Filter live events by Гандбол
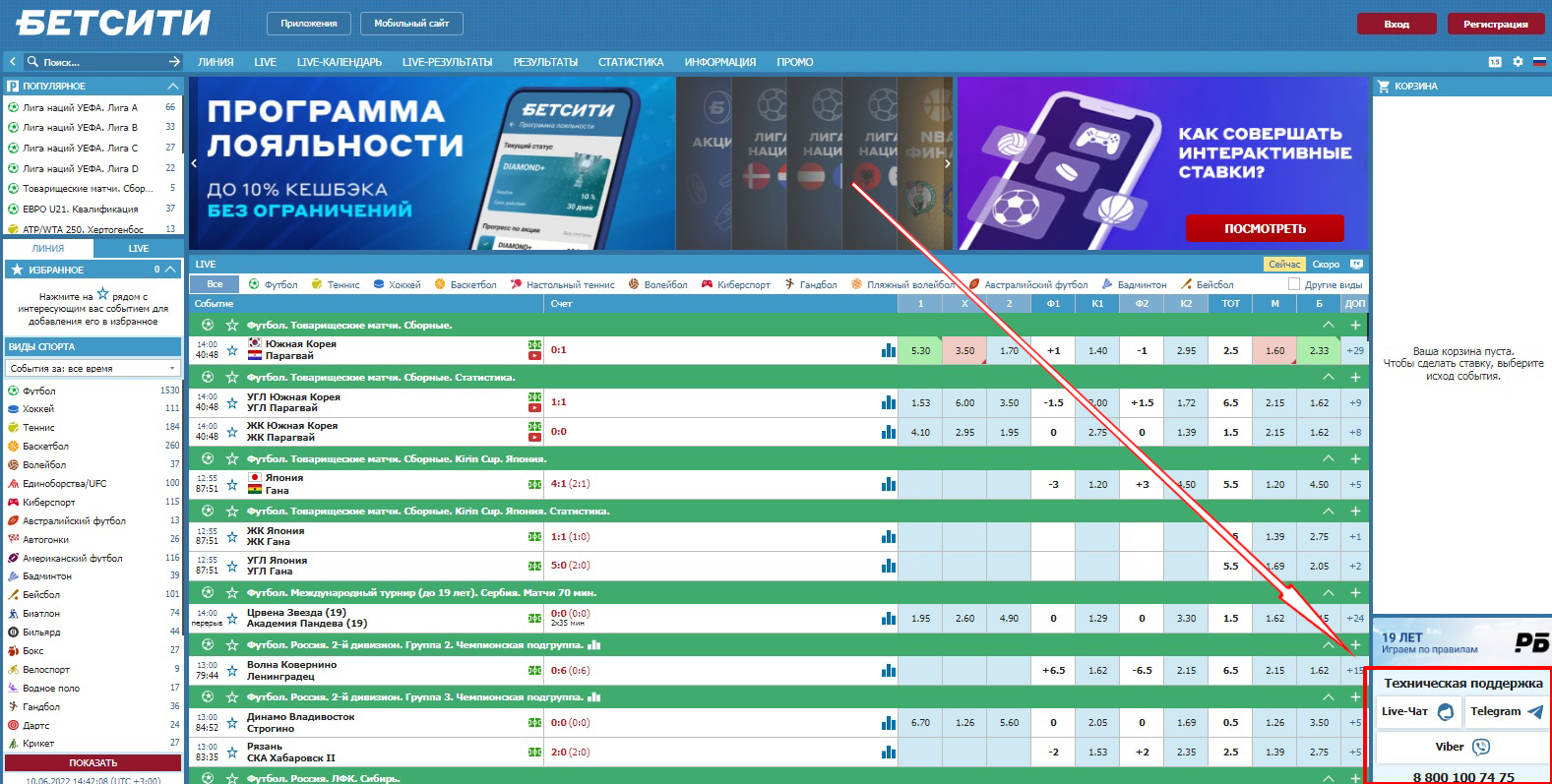The height and width of the screenshot is (784, 1552). (811, 284)
